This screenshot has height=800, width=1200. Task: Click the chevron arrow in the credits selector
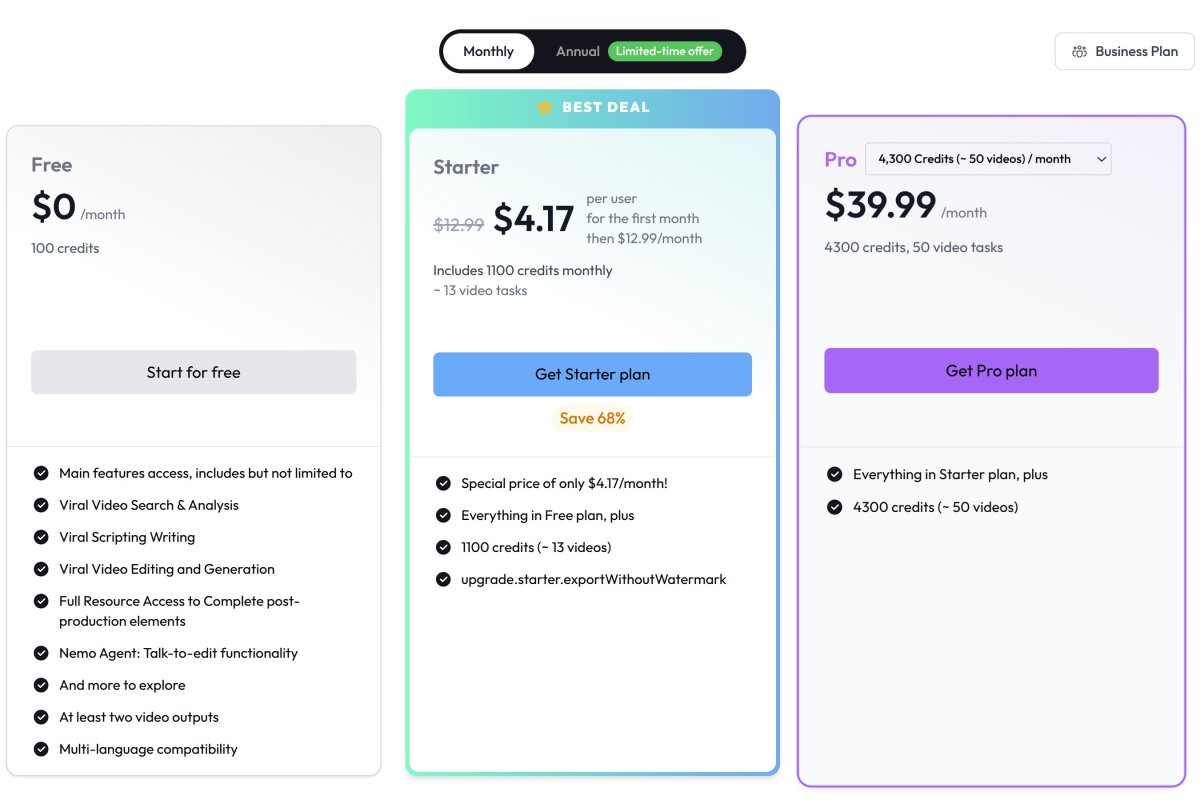point(1101,159)
